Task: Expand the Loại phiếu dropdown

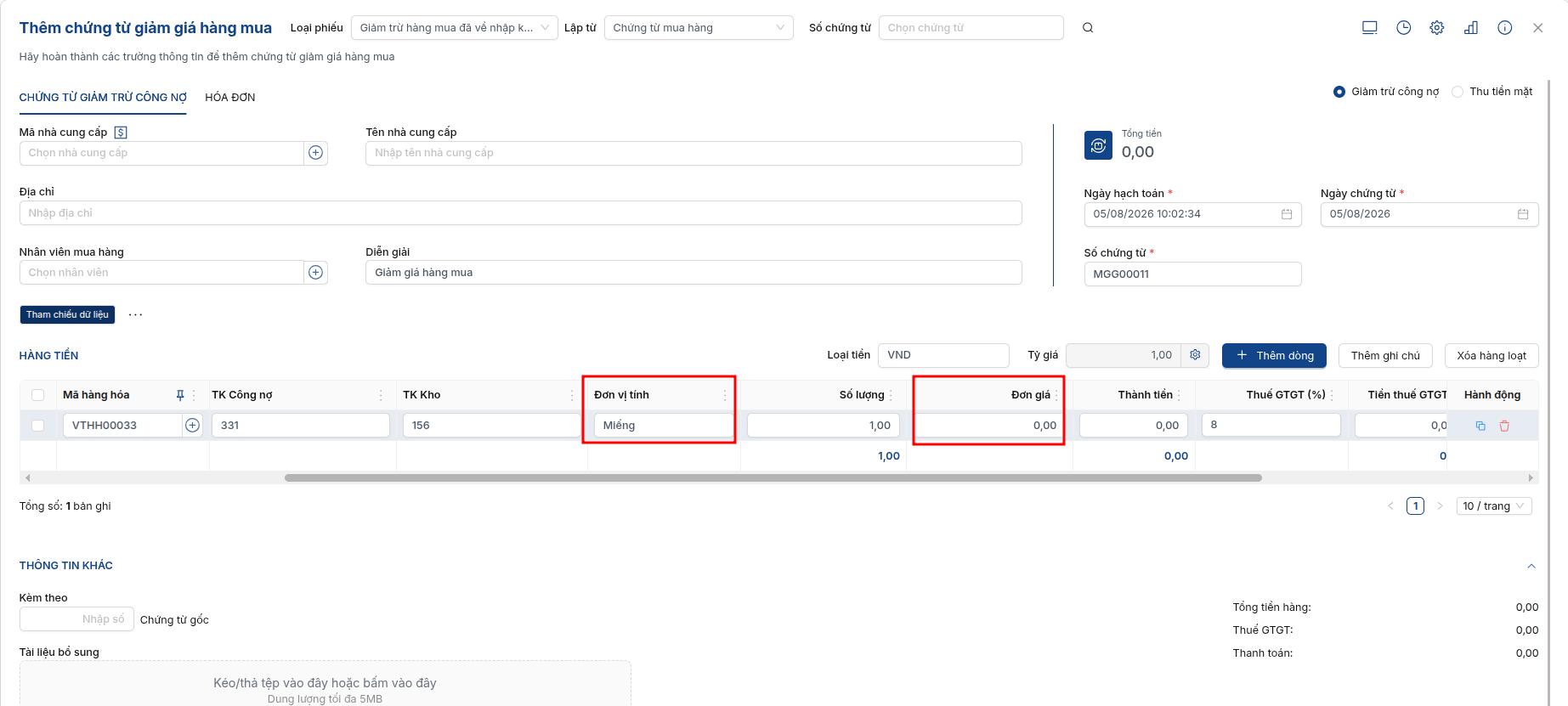Action: 455,28
